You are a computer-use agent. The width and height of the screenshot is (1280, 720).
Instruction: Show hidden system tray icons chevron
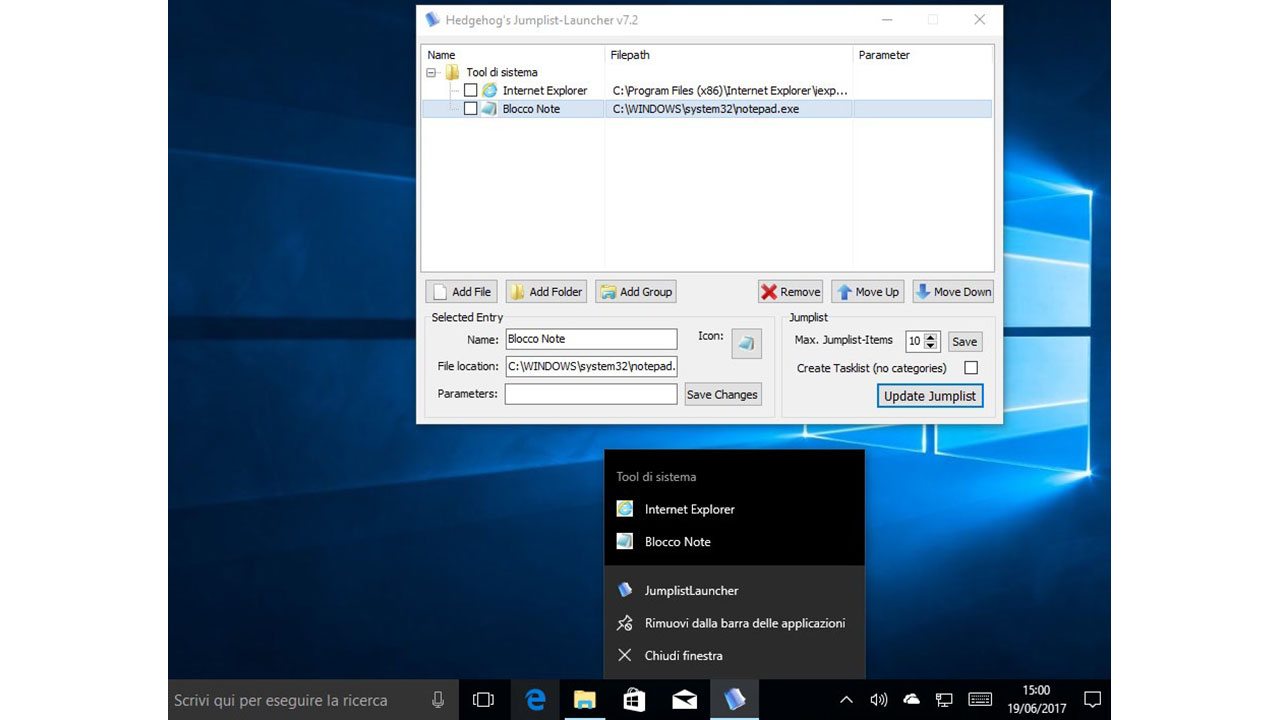tap(846, 700)
